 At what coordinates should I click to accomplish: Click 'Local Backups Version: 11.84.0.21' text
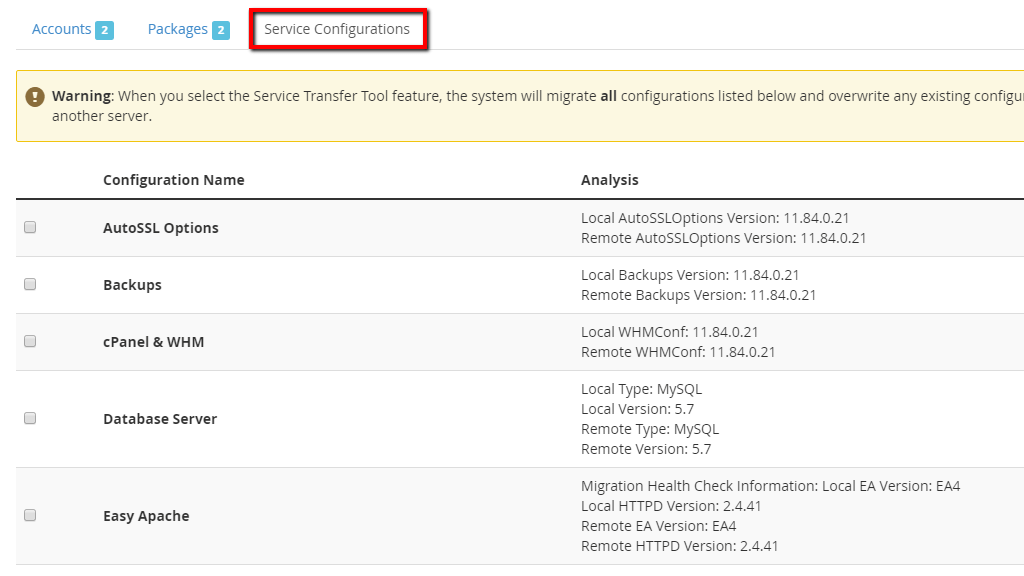pos(690,275)
